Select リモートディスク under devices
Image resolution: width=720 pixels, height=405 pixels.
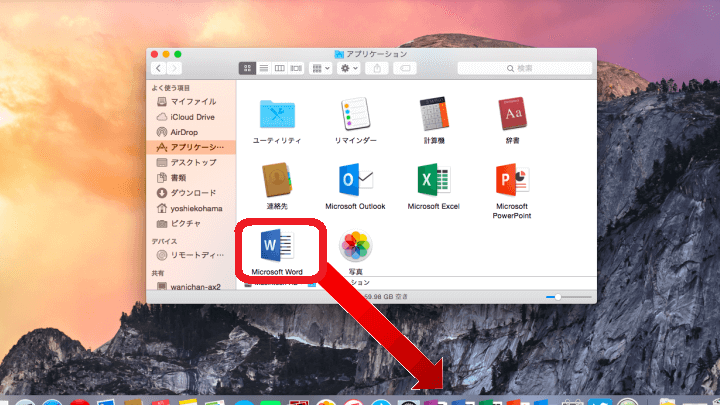(x=191, y=255)
